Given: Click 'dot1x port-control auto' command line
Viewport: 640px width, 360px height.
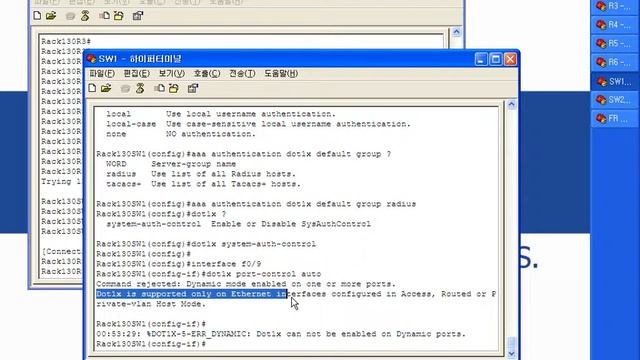Looking at the screenshot, I should (209, 274).
